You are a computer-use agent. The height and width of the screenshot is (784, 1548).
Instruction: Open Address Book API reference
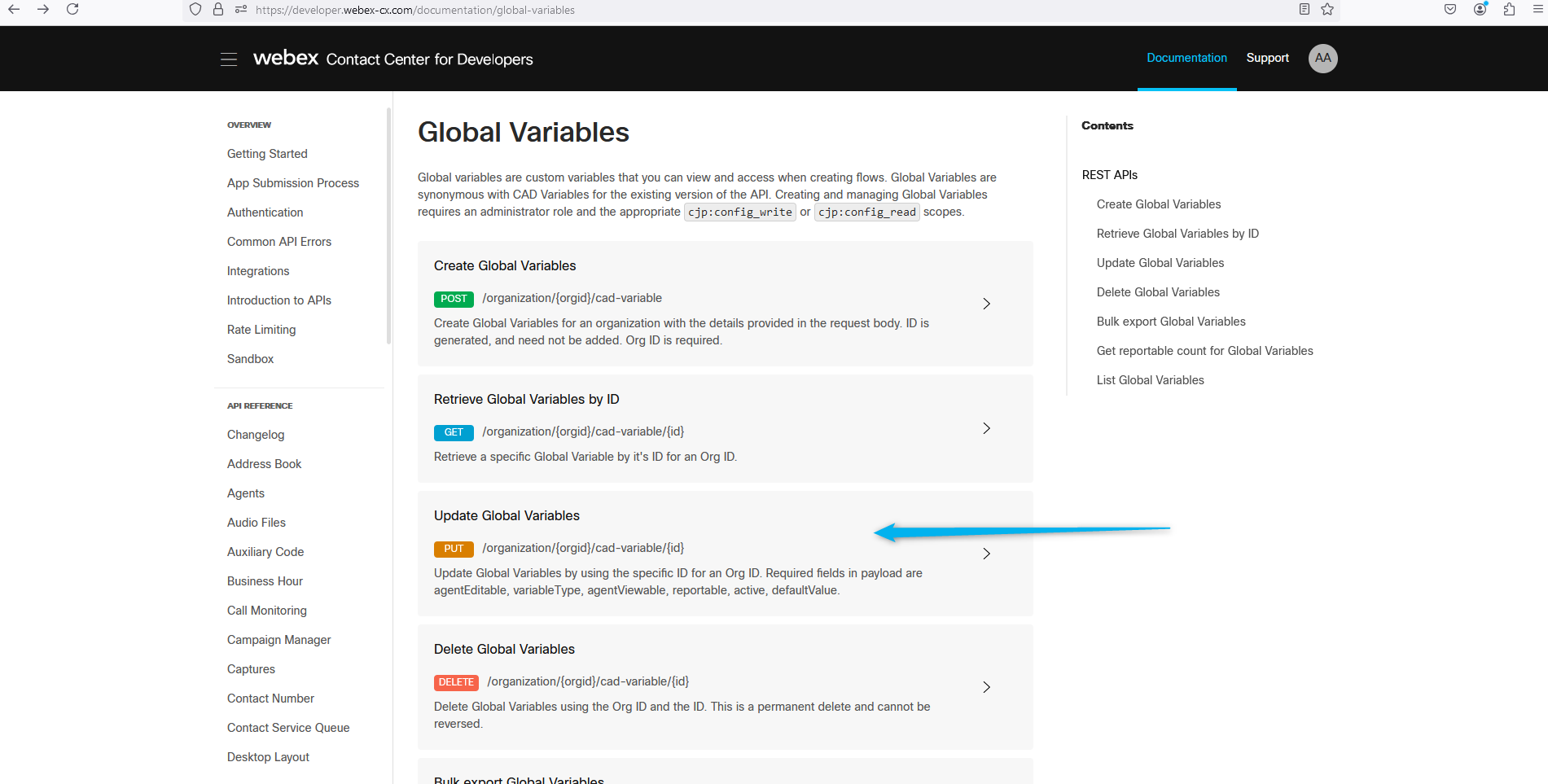coord(264,464)
